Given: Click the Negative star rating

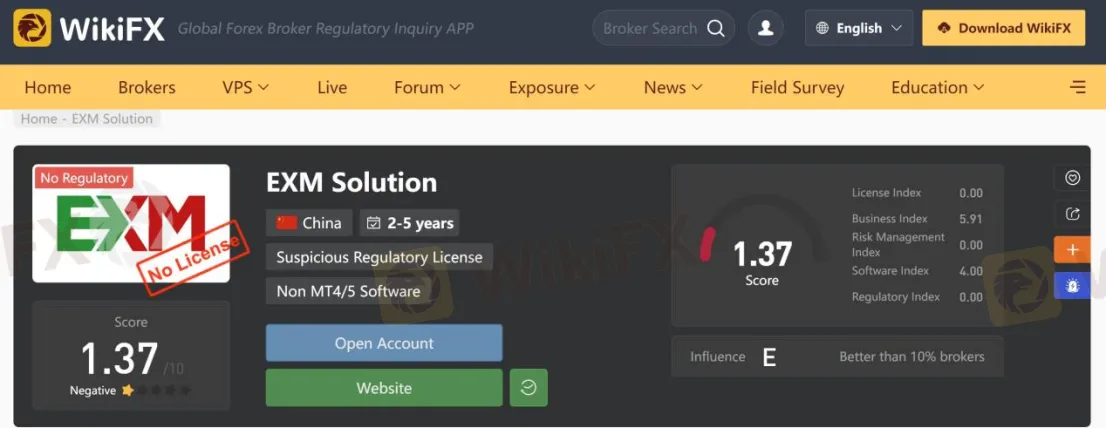Looking at the screenshot, I should (154, 390).
